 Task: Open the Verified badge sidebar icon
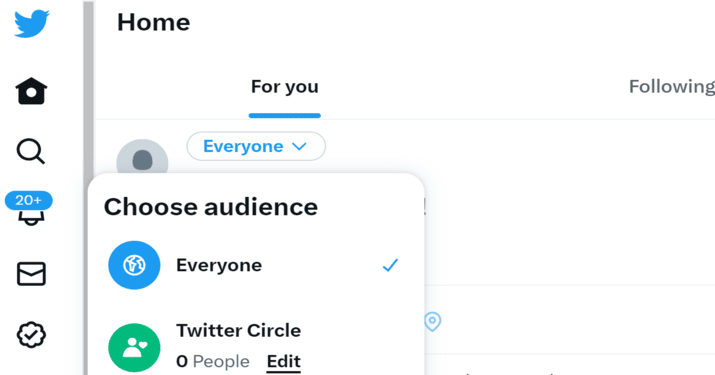pyautogui.click(x=31, y=335)
